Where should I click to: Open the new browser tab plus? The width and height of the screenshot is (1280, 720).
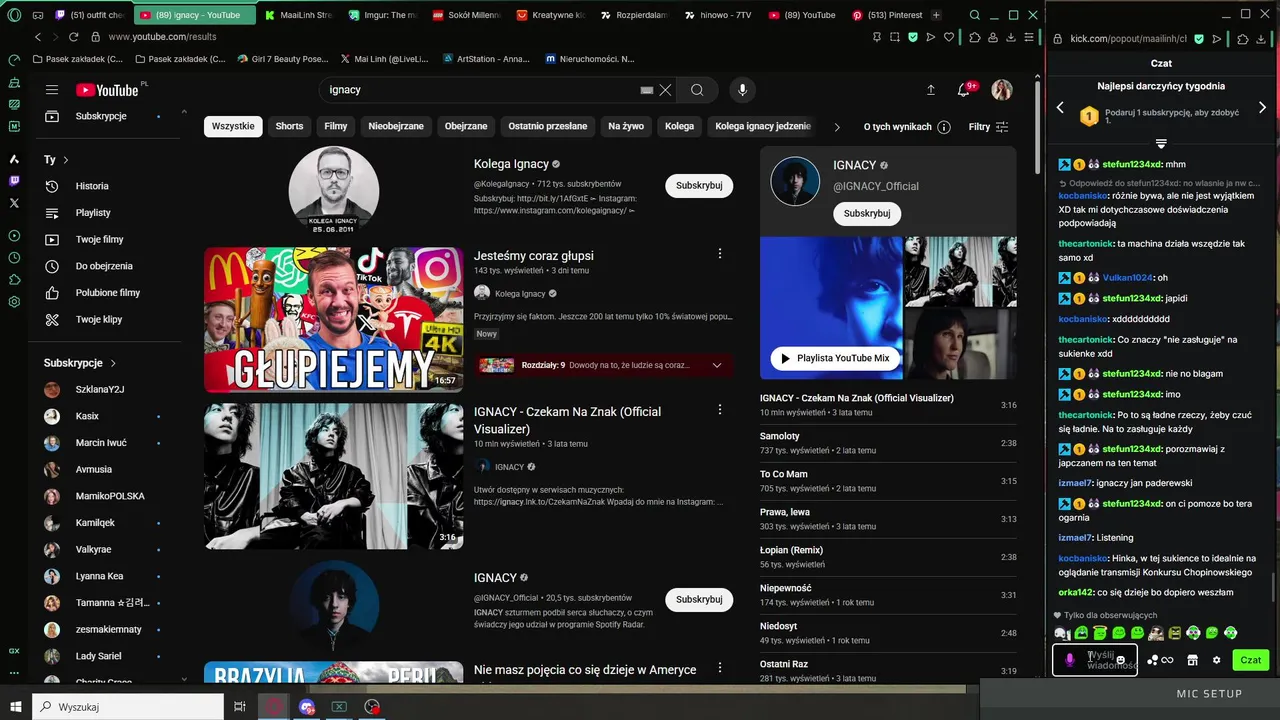(x=936, y=15)
